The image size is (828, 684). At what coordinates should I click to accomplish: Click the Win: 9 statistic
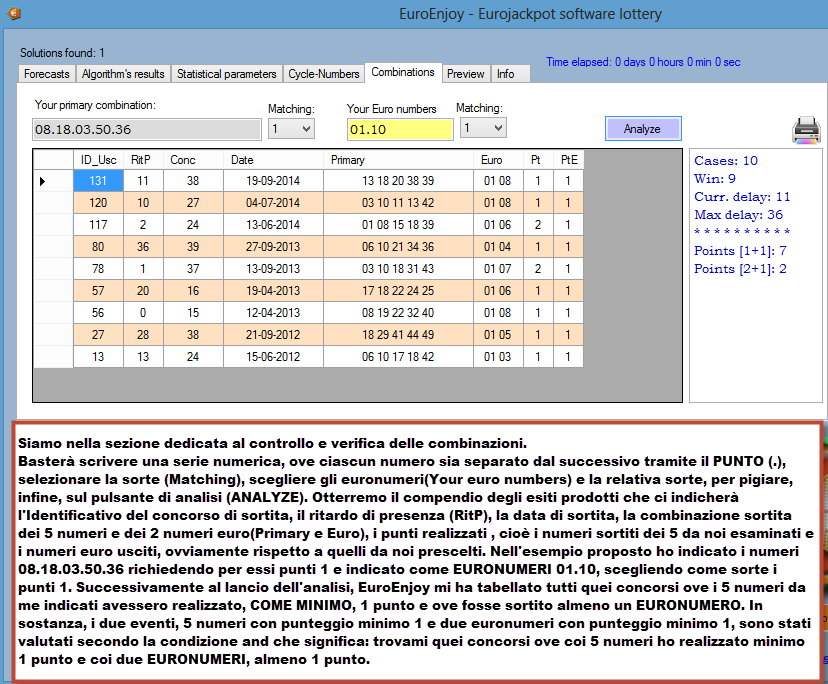coord(714,179)
